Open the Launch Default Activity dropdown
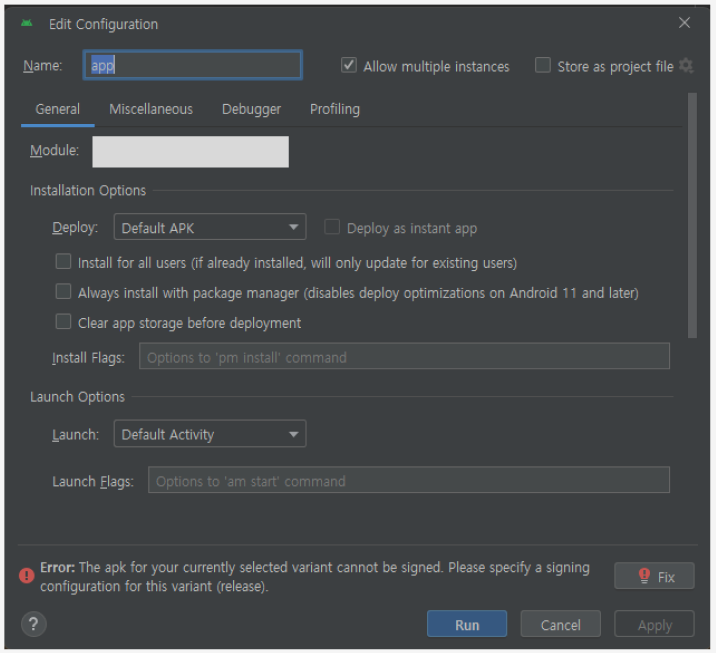 (210, 434)
